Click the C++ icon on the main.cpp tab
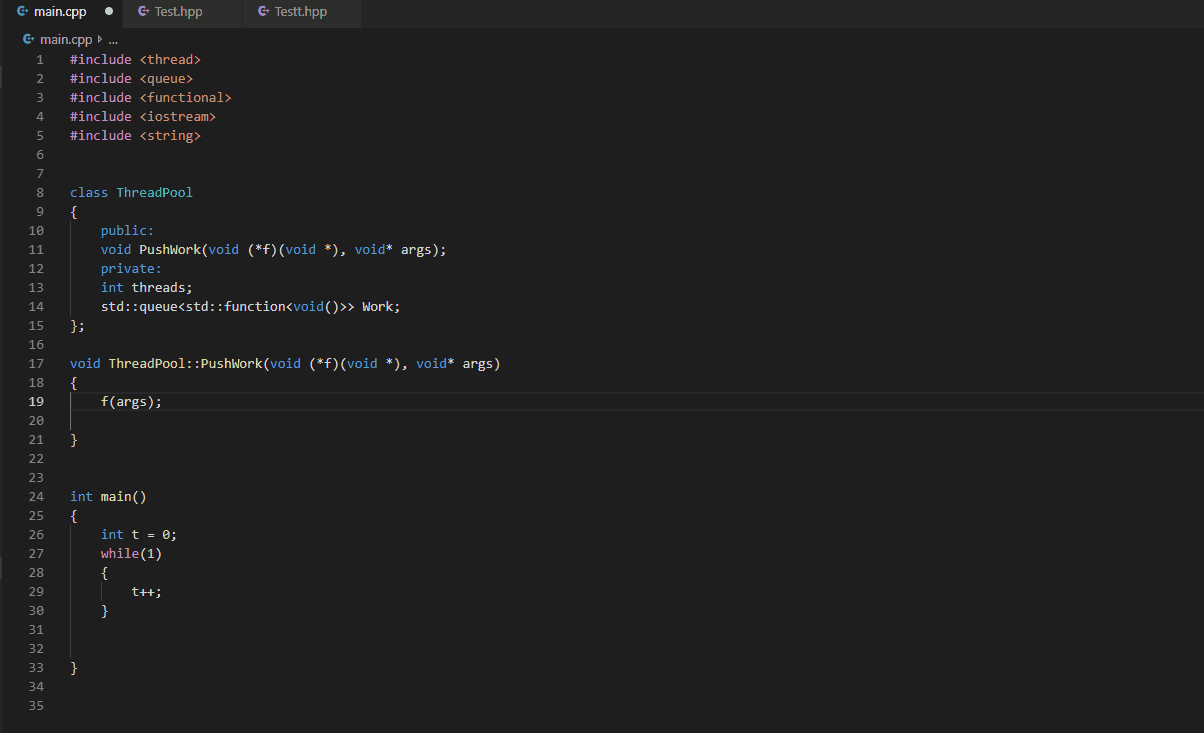Image resolution: width=1204 pixels, height=733 pixels. (23, 12)
